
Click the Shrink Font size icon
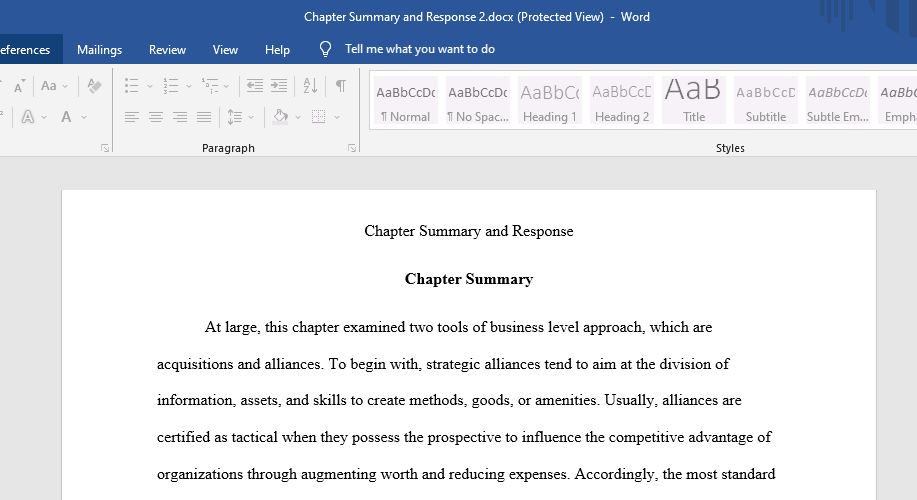pyautogui.click(x=19, y=87)
